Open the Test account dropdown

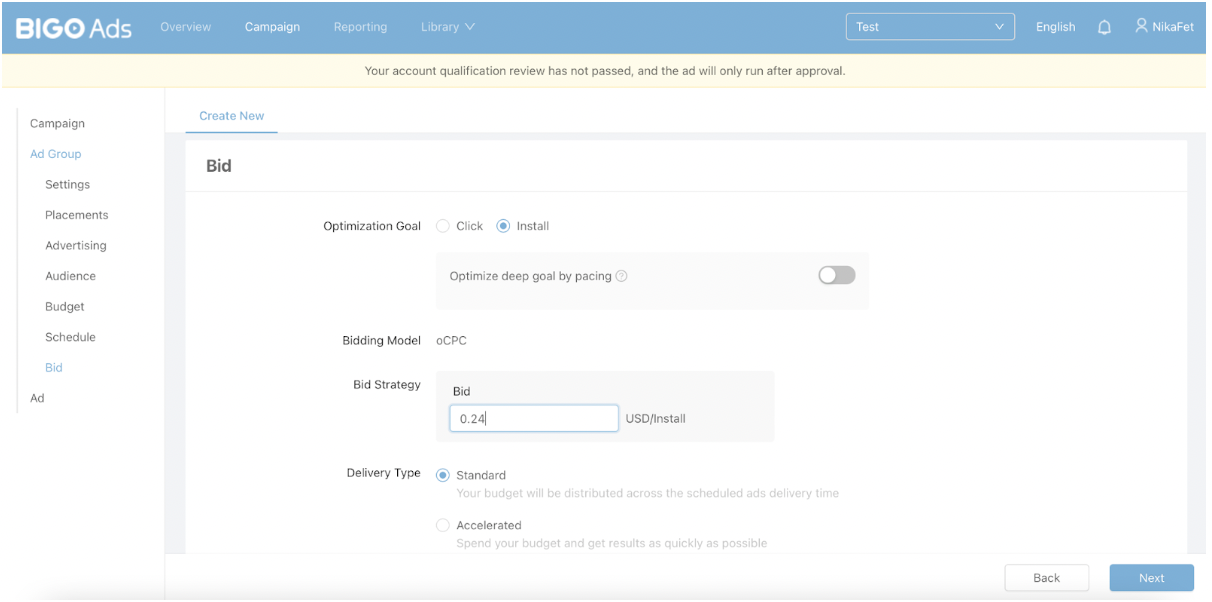[x=930, y=27]
